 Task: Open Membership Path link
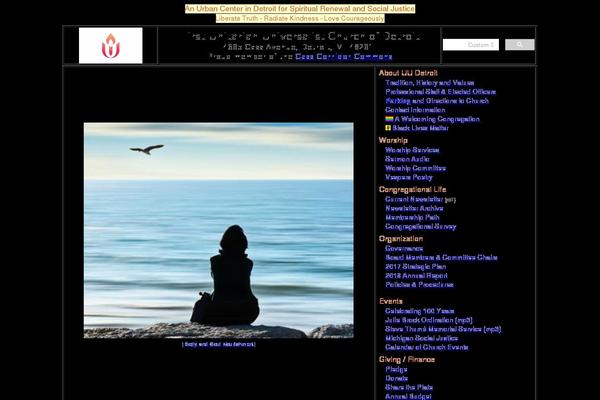[x=412, y=217]
